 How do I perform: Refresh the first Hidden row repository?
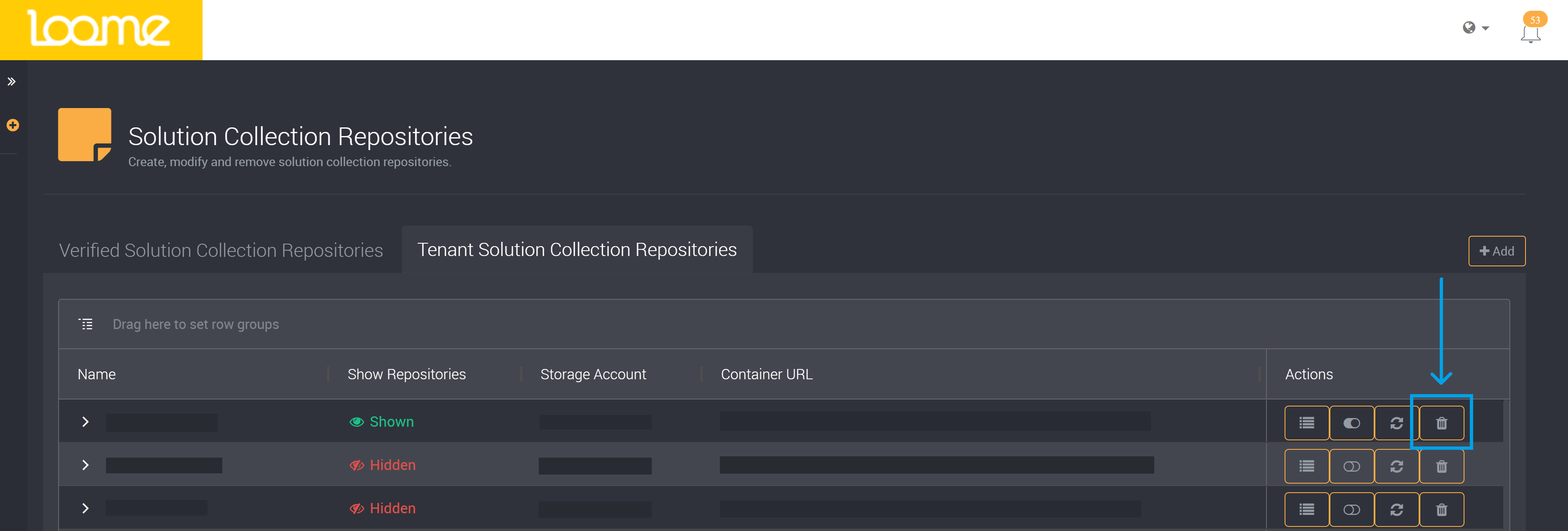[x=1396, y=466]
